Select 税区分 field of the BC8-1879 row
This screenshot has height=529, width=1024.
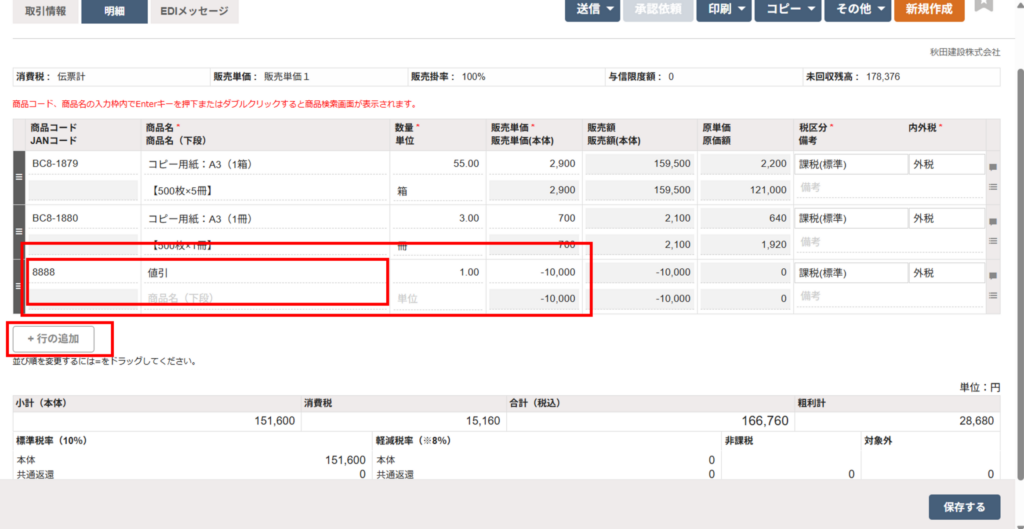pyautogui.click(x=848, y=164)
